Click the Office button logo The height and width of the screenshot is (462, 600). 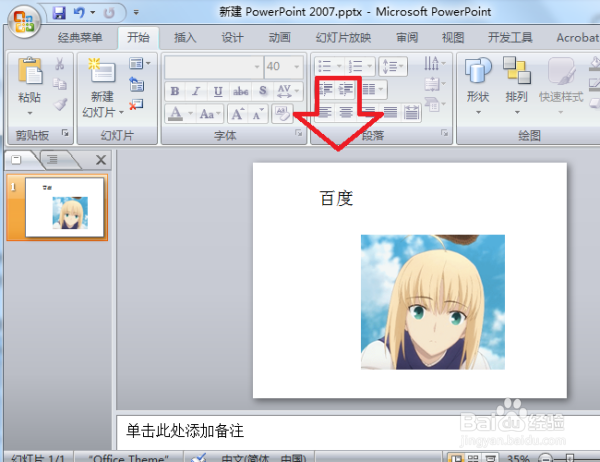click(24, 21)
